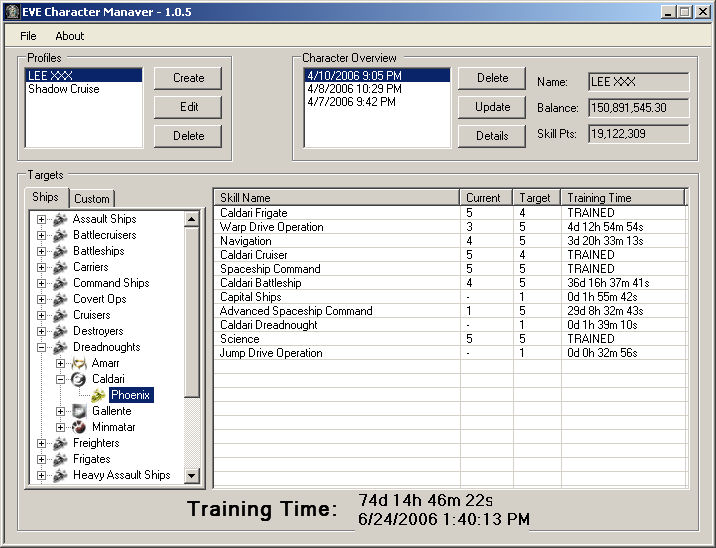Click the Assault Ships ship icon
The height and width of the screenshot is (548, 716).
pyautogui.click(x=60, y=219)
